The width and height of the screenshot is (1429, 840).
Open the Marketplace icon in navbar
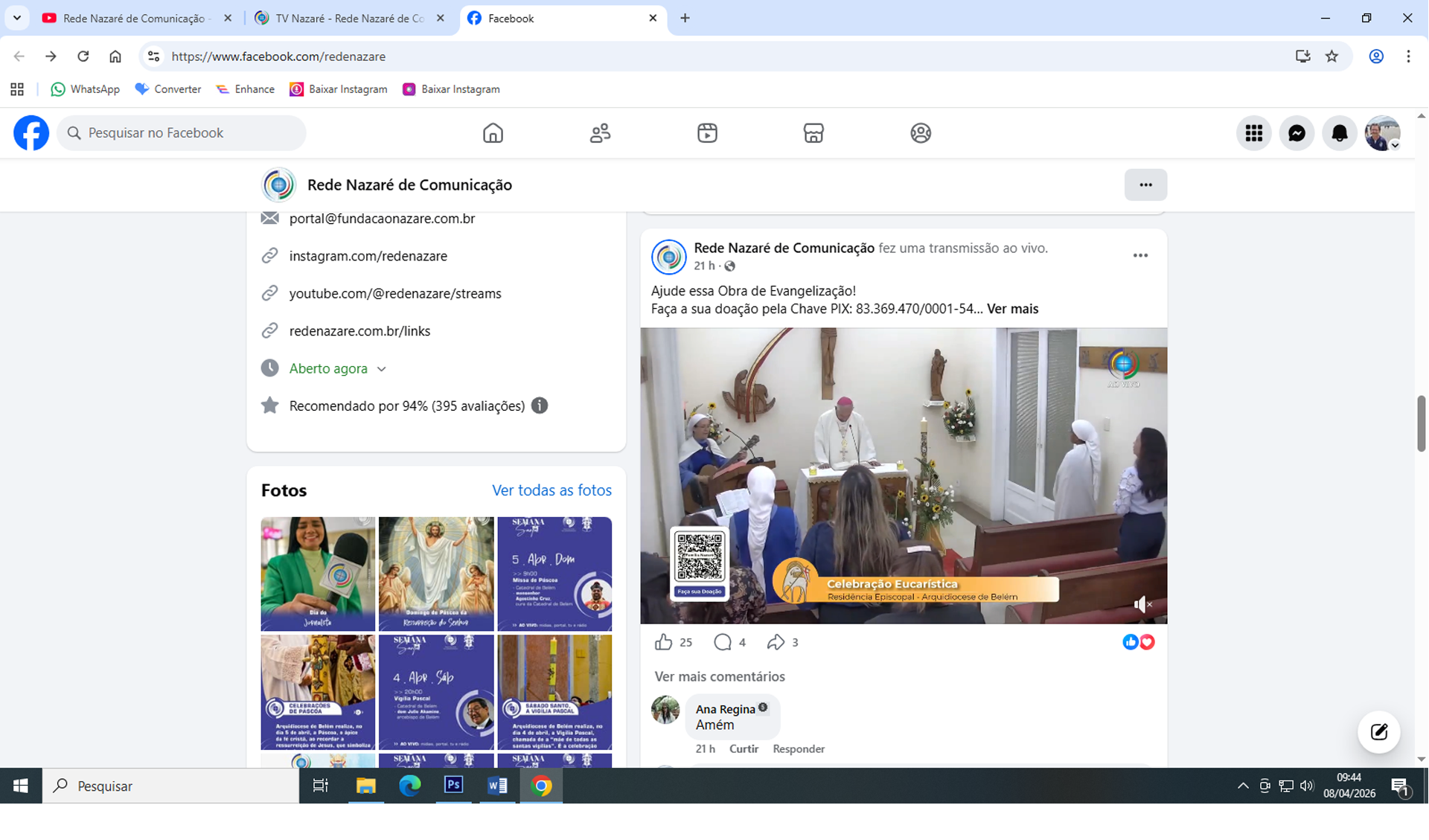tap(813, 133)
